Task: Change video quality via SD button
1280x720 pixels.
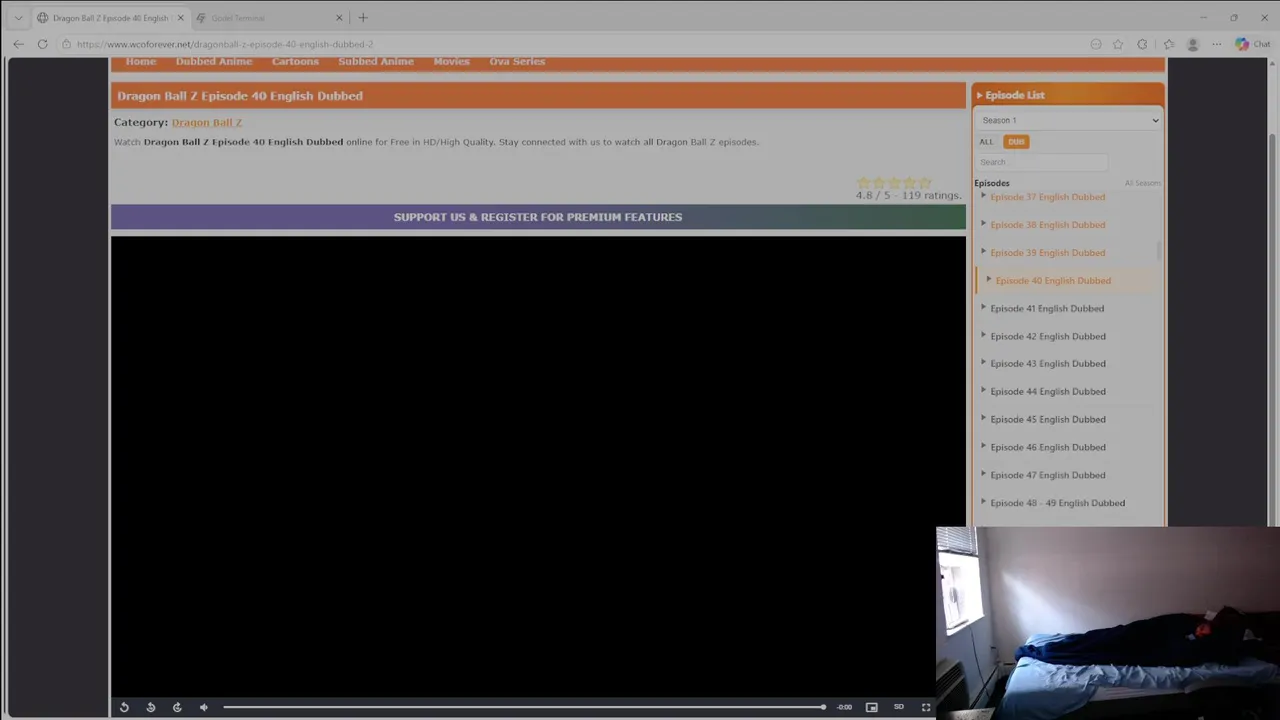Action: (x=899, y=707)
